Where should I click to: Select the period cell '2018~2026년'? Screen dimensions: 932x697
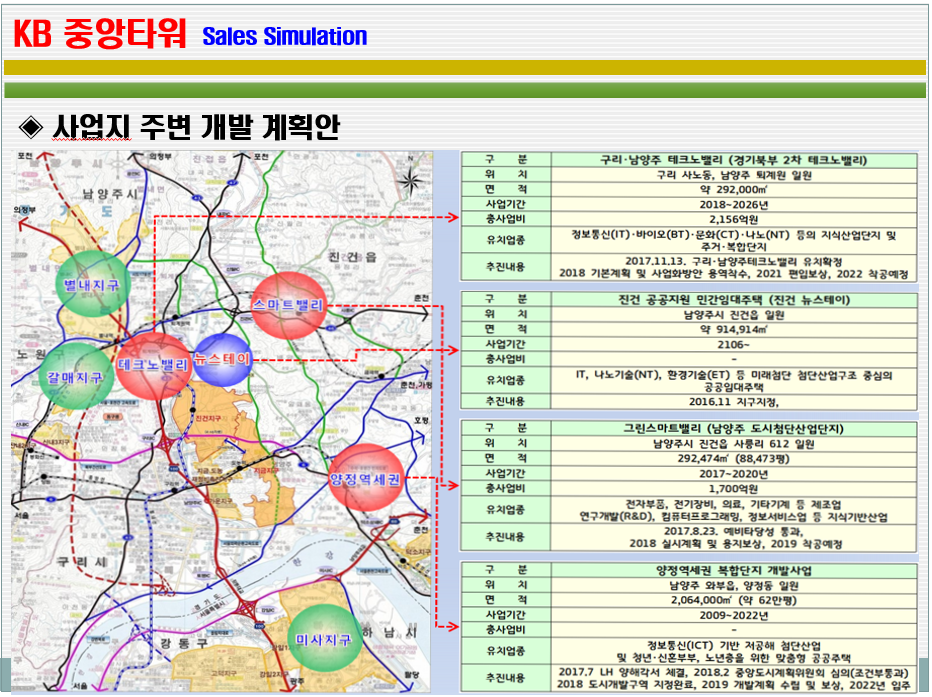[733, 204]
